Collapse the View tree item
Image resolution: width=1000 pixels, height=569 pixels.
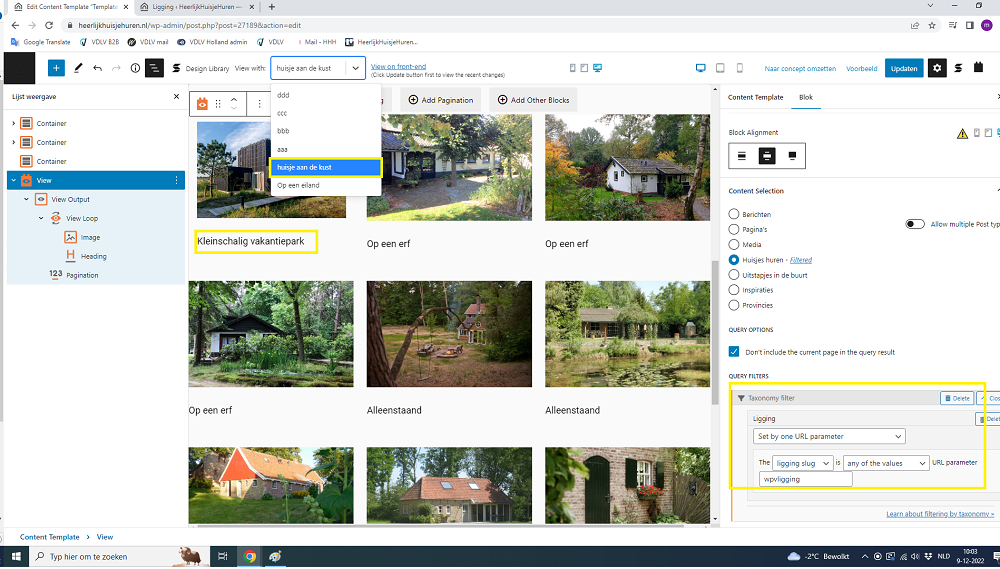13,181
